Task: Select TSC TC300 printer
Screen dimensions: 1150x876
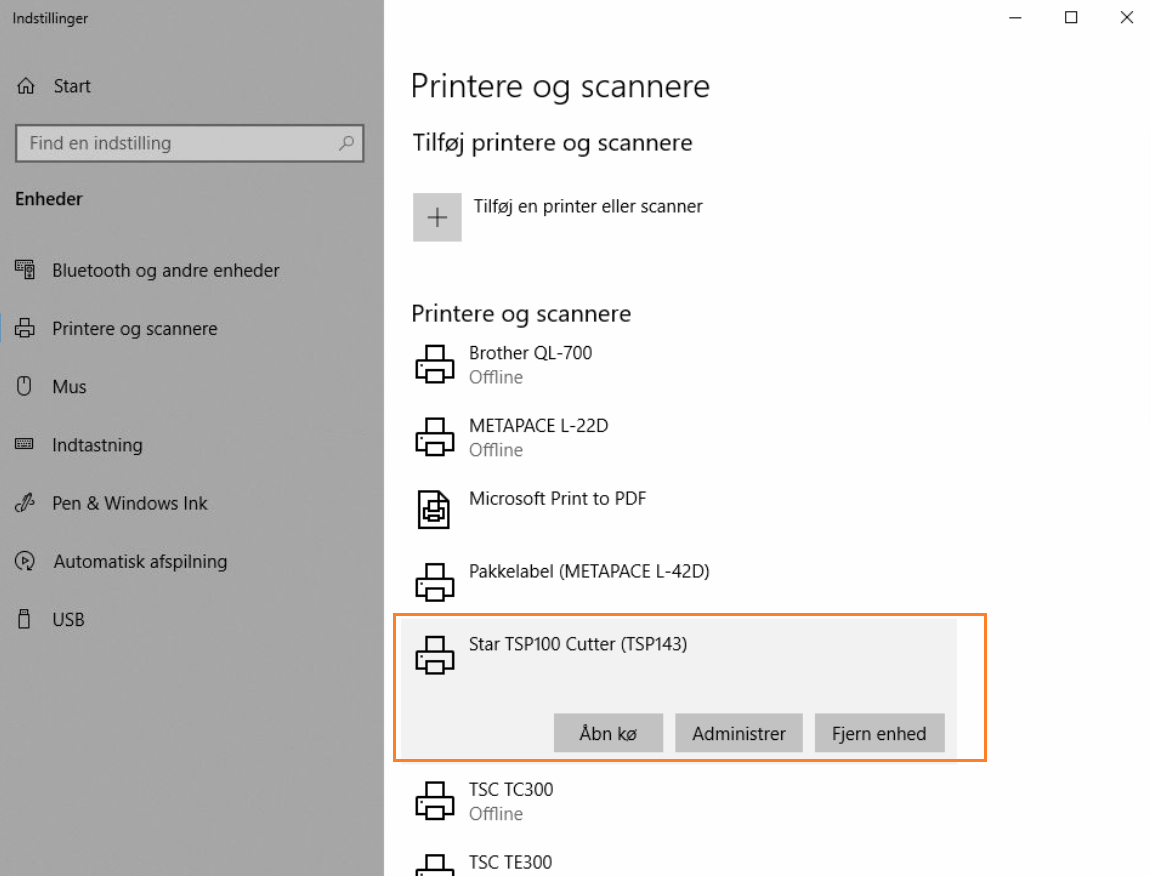Action: click(678, 800)
